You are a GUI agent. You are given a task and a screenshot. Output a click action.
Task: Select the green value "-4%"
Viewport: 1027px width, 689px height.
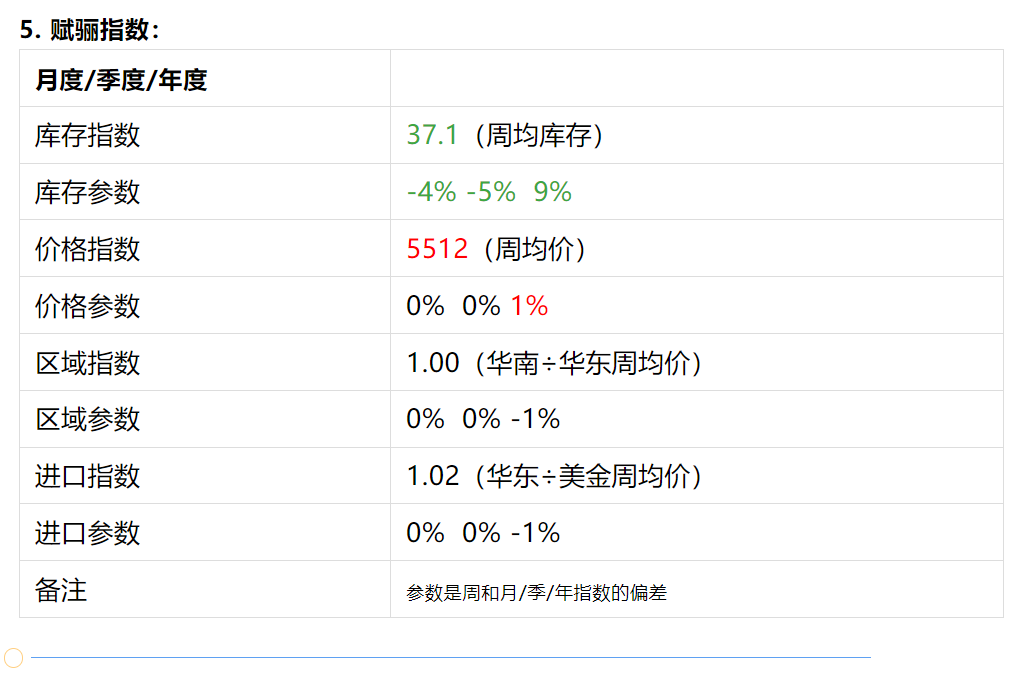pyautogui.click(x=432, y=192)
